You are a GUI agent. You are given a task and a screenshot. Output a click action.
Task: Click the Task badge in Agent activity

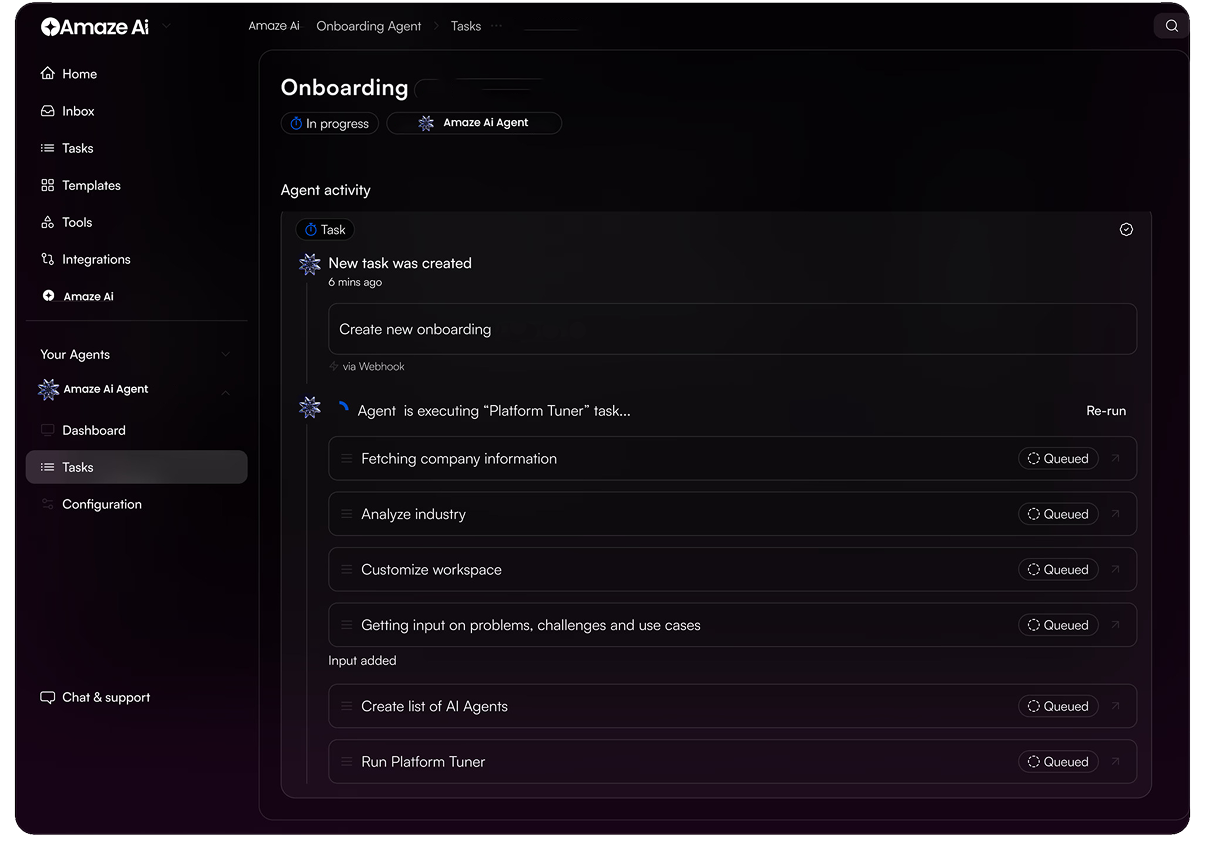325,229
